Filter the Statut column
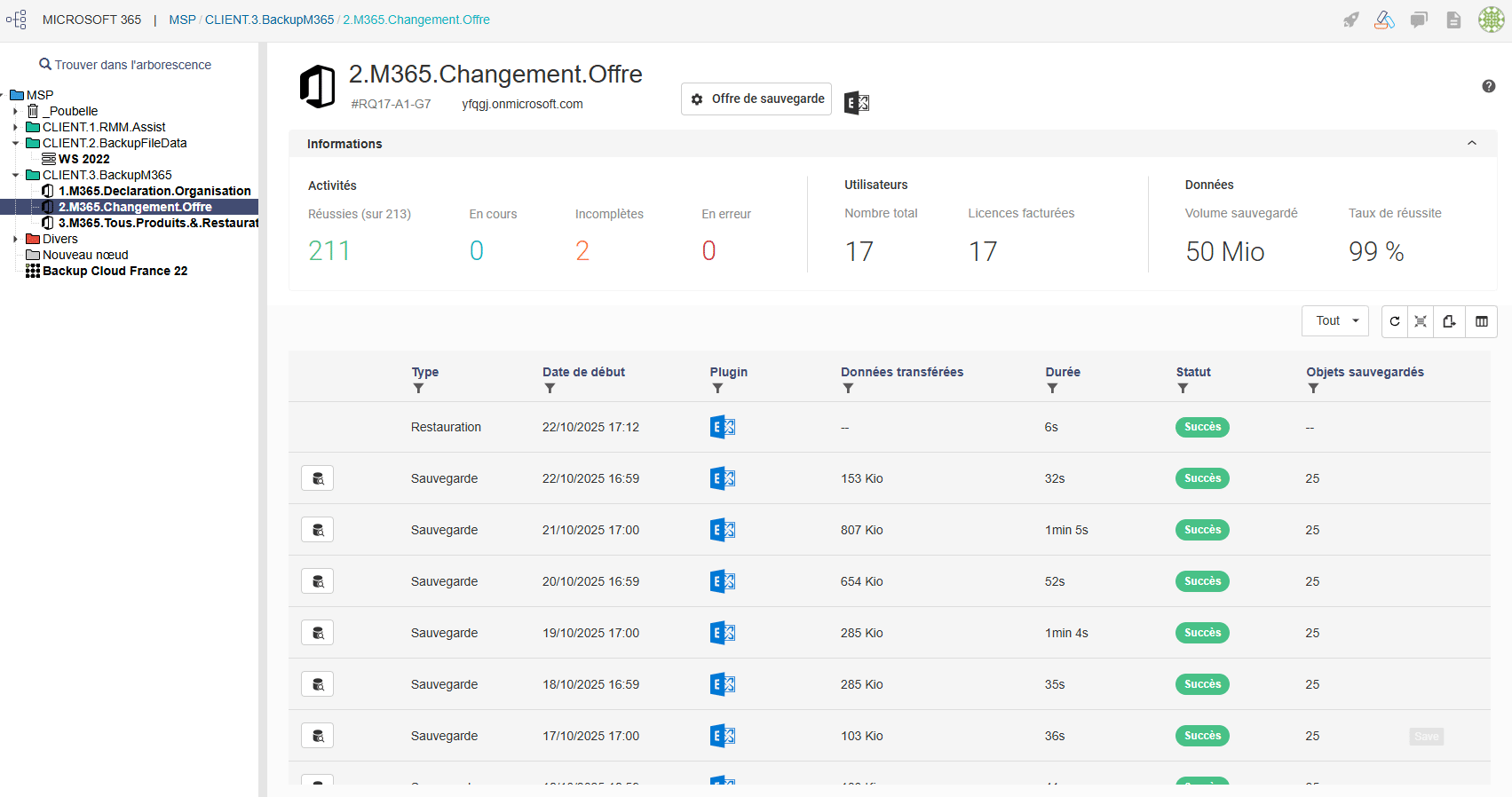 tap(1183, 389)
